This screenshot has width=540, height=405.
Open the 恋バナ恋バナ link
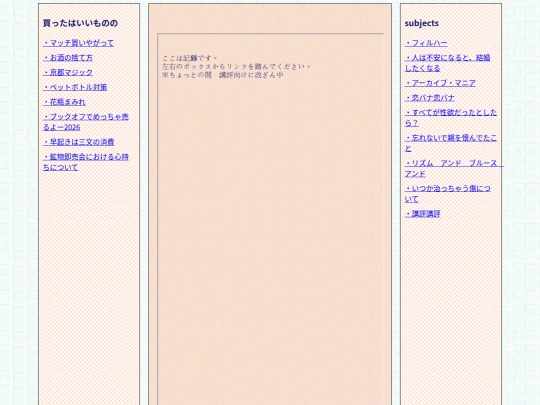(x=430, y=98)
